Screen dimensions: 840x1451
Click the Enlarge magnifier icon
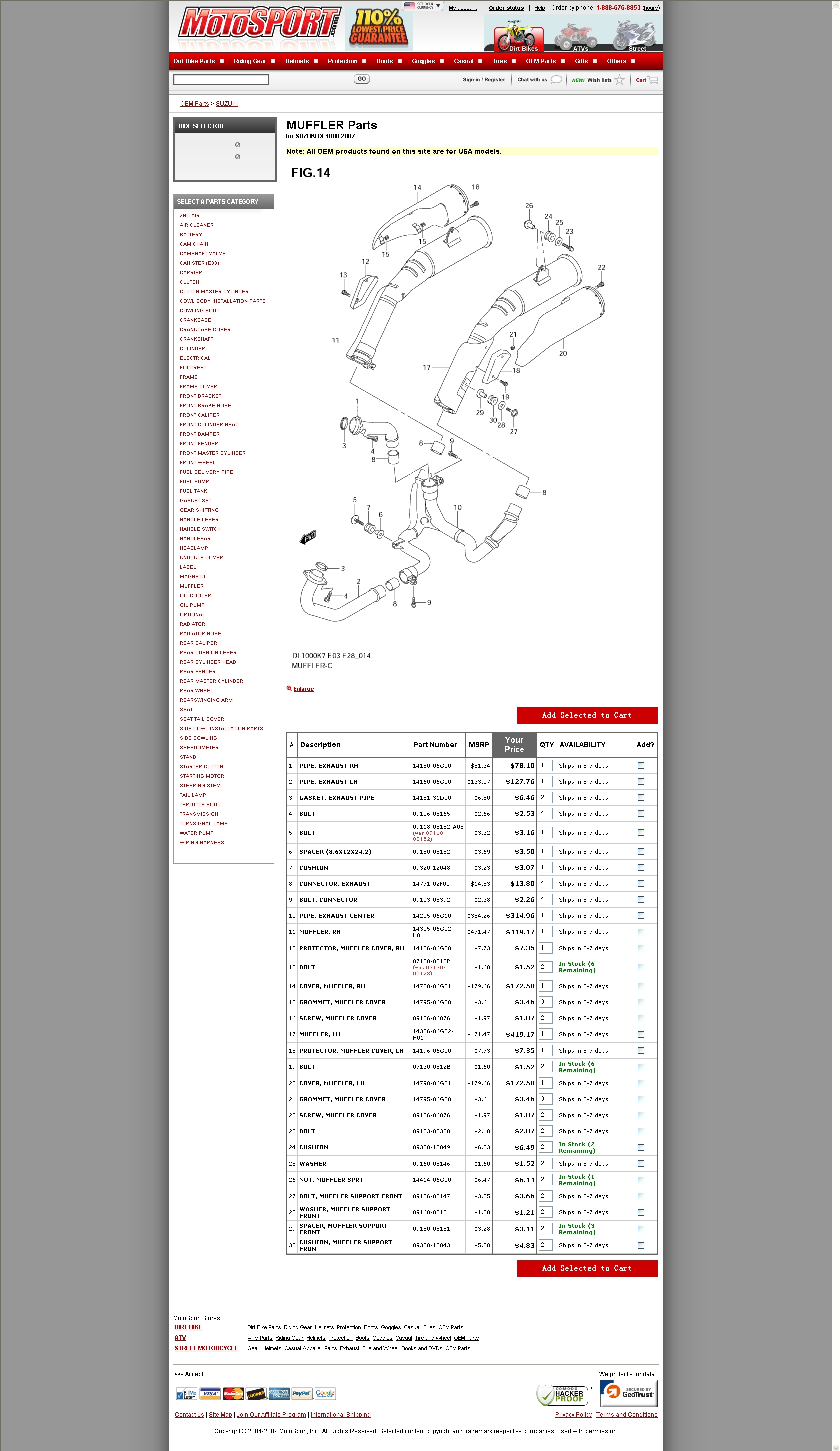289,688
